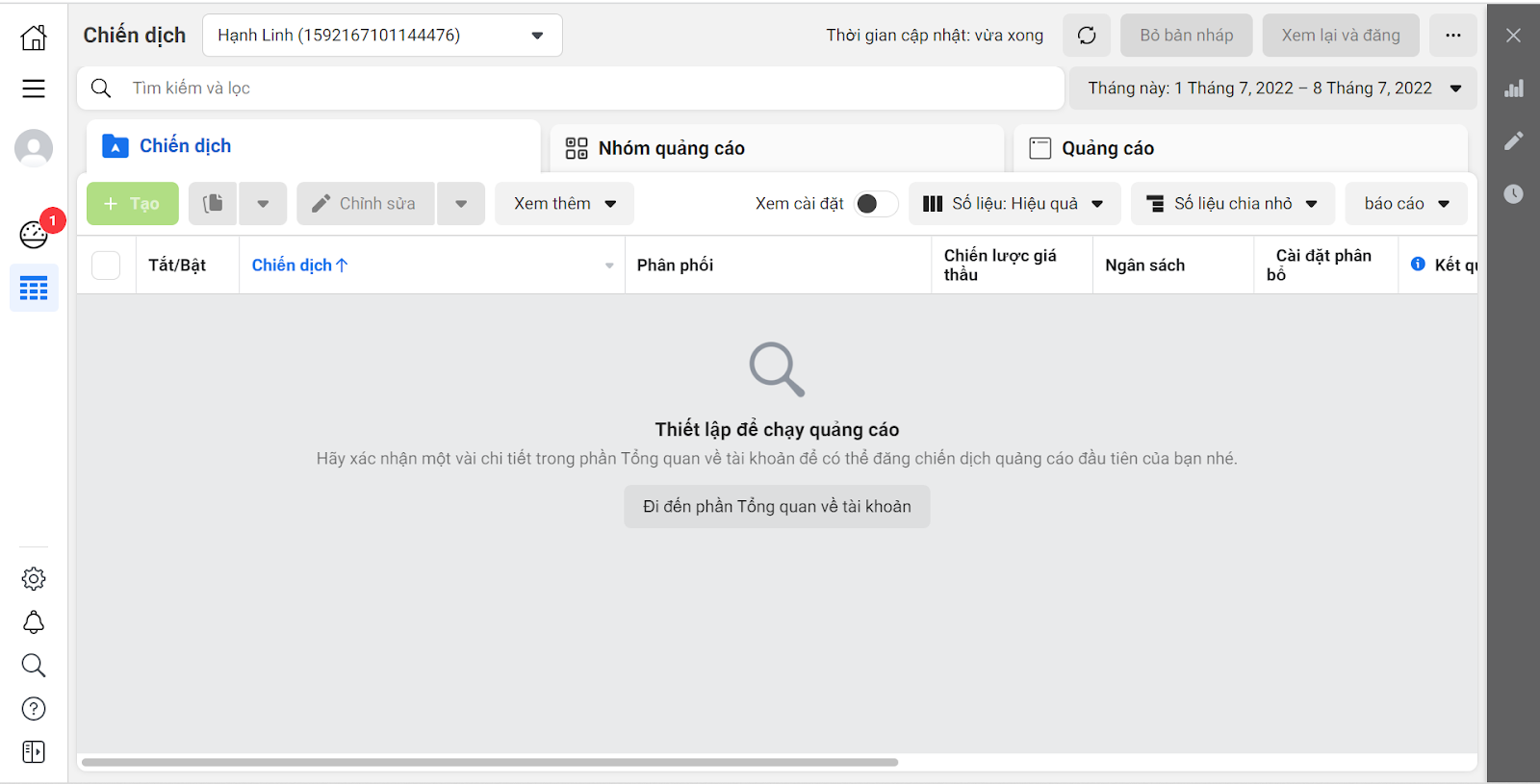
Task: Click the Tìm kiếm và lọc search field
Action: tap(577, 89)
